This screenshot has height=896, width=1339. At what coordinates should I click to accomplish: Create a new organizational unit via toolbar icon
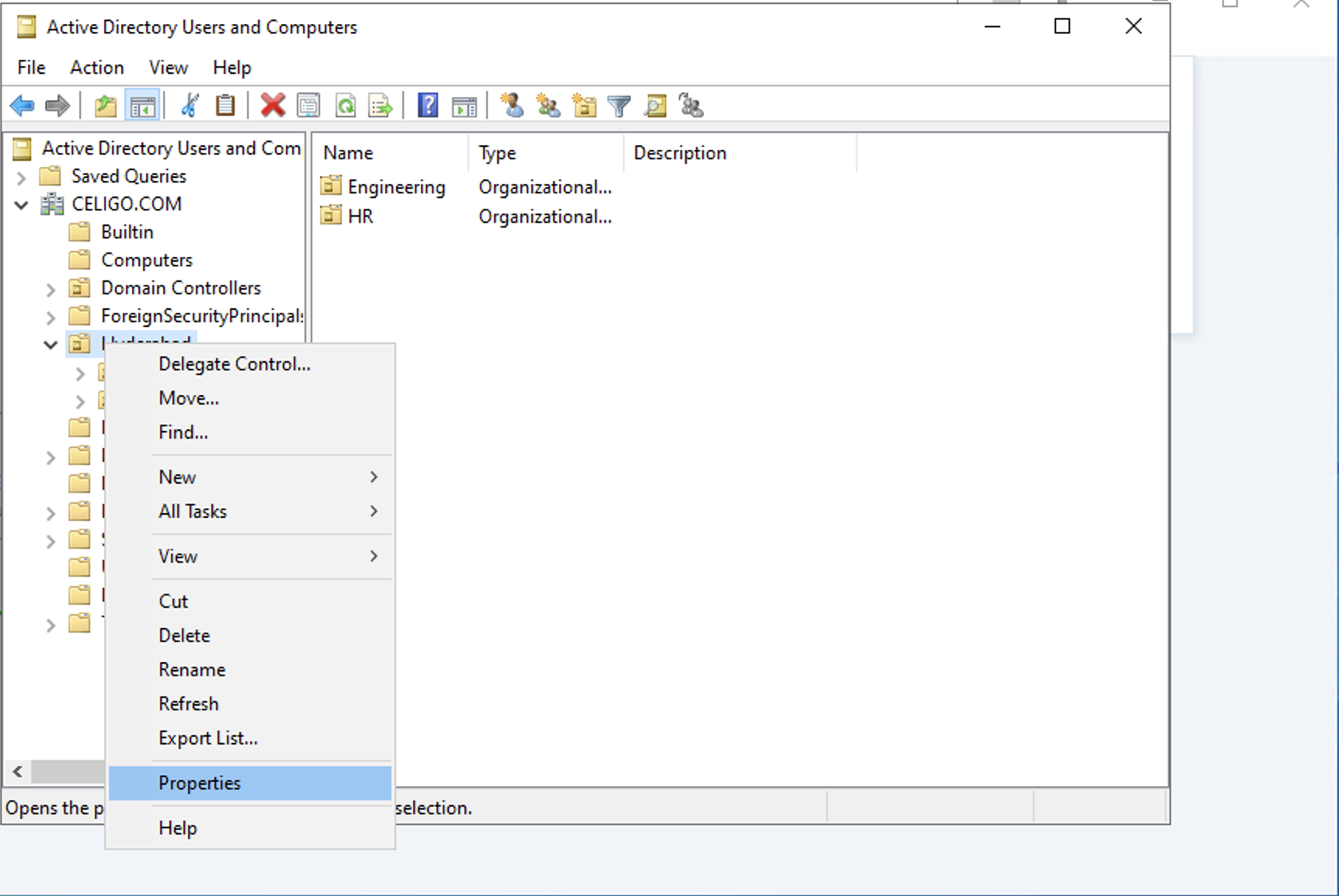tap(584, 106)
